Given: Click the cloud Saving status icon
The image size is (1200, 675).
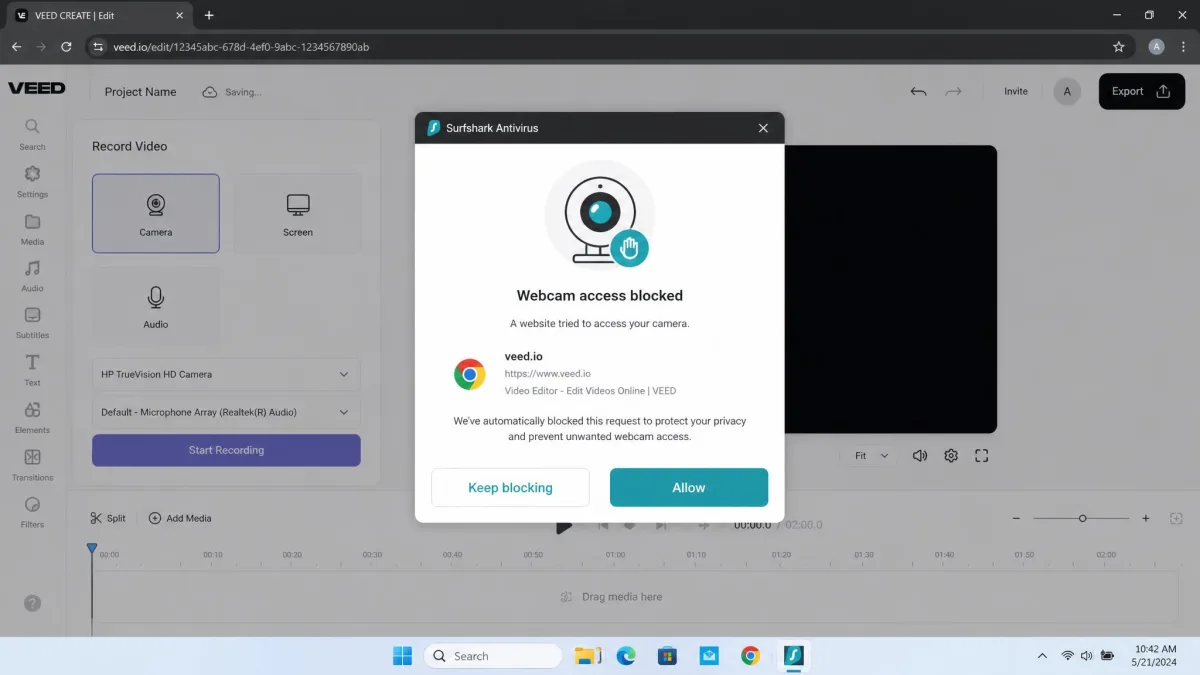Looking at the screenshot, I should 210,91.
